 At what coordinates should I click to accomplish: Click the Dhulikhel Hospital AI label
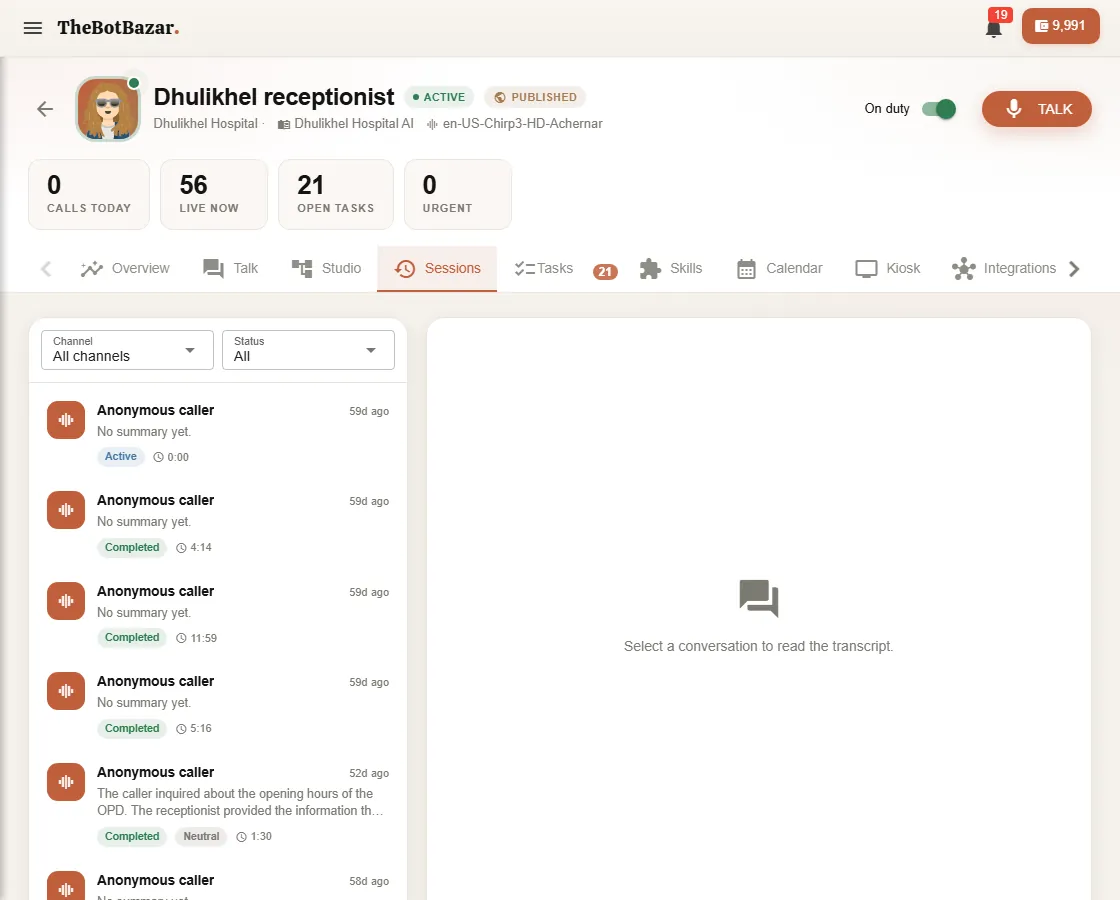(x=354, y=124)
